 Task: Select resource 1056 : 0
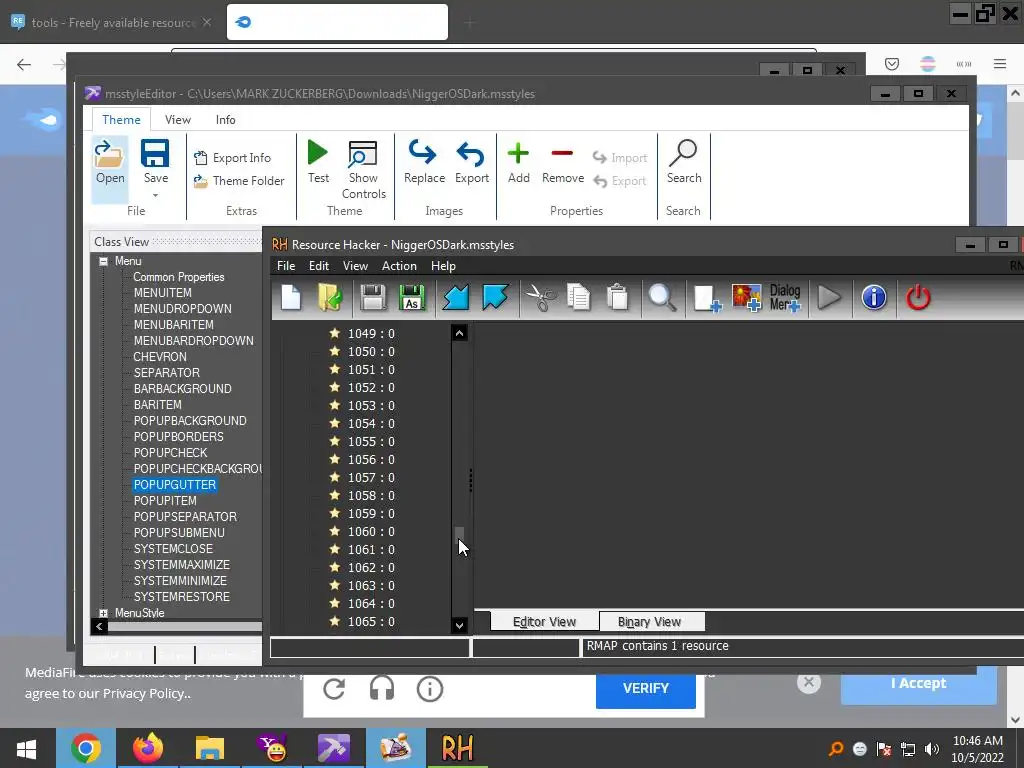pyautogui.click(x=371, y=460)
